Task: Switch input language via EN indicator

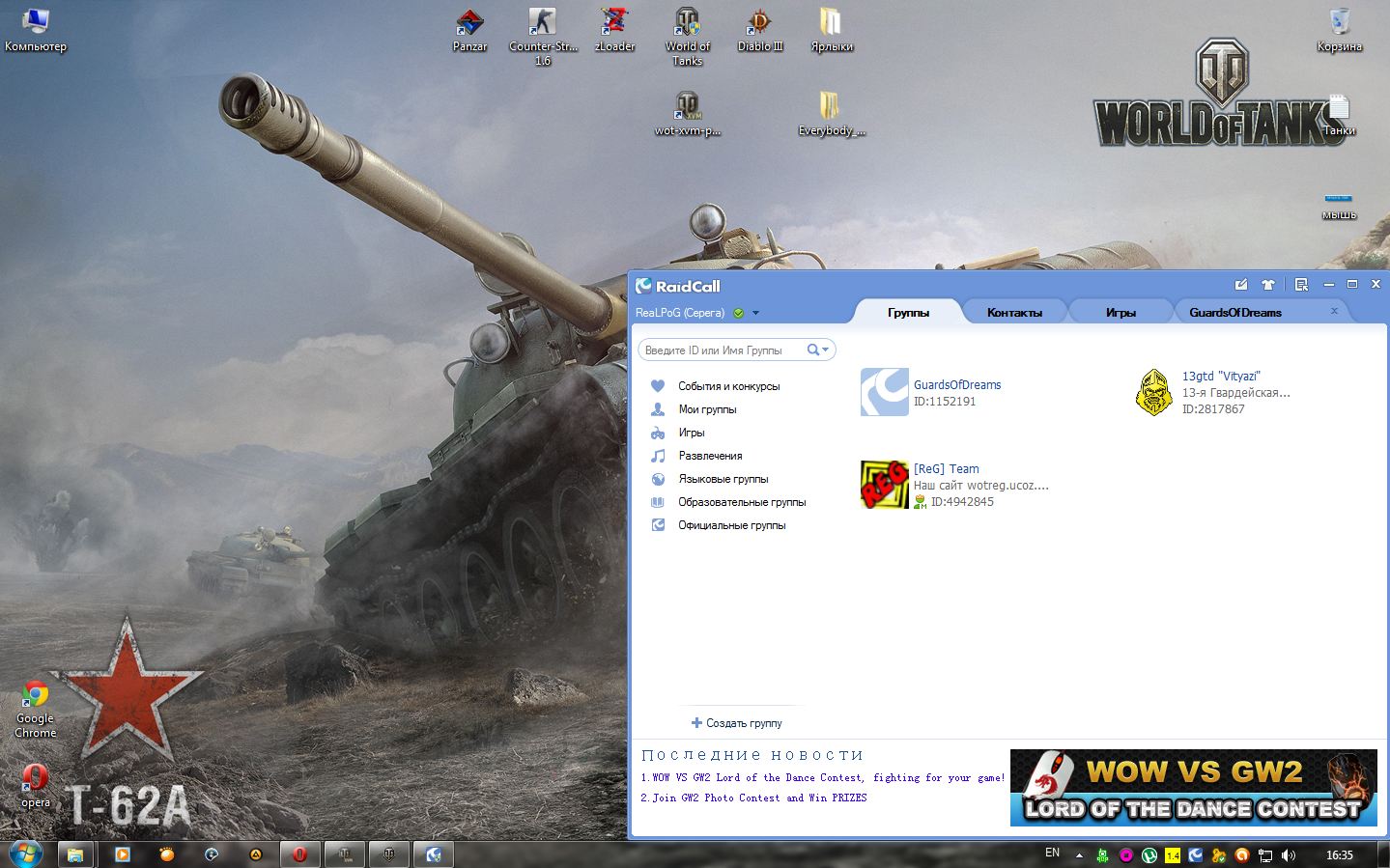Action: (1052, 853)
